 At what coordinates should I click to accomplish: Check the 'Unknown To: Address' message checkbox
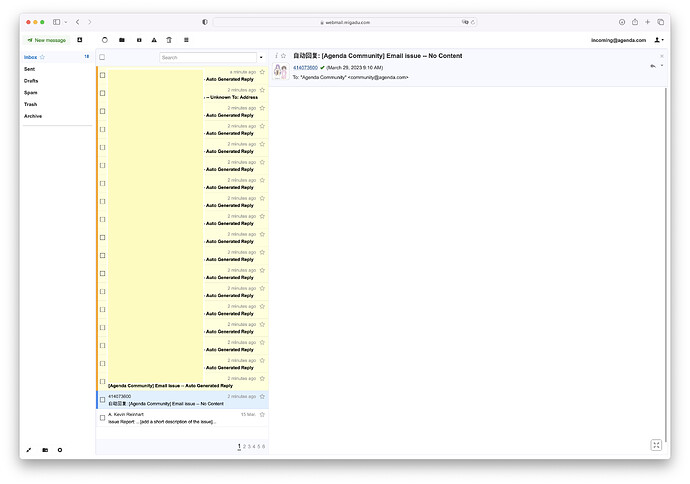(103, 93)
